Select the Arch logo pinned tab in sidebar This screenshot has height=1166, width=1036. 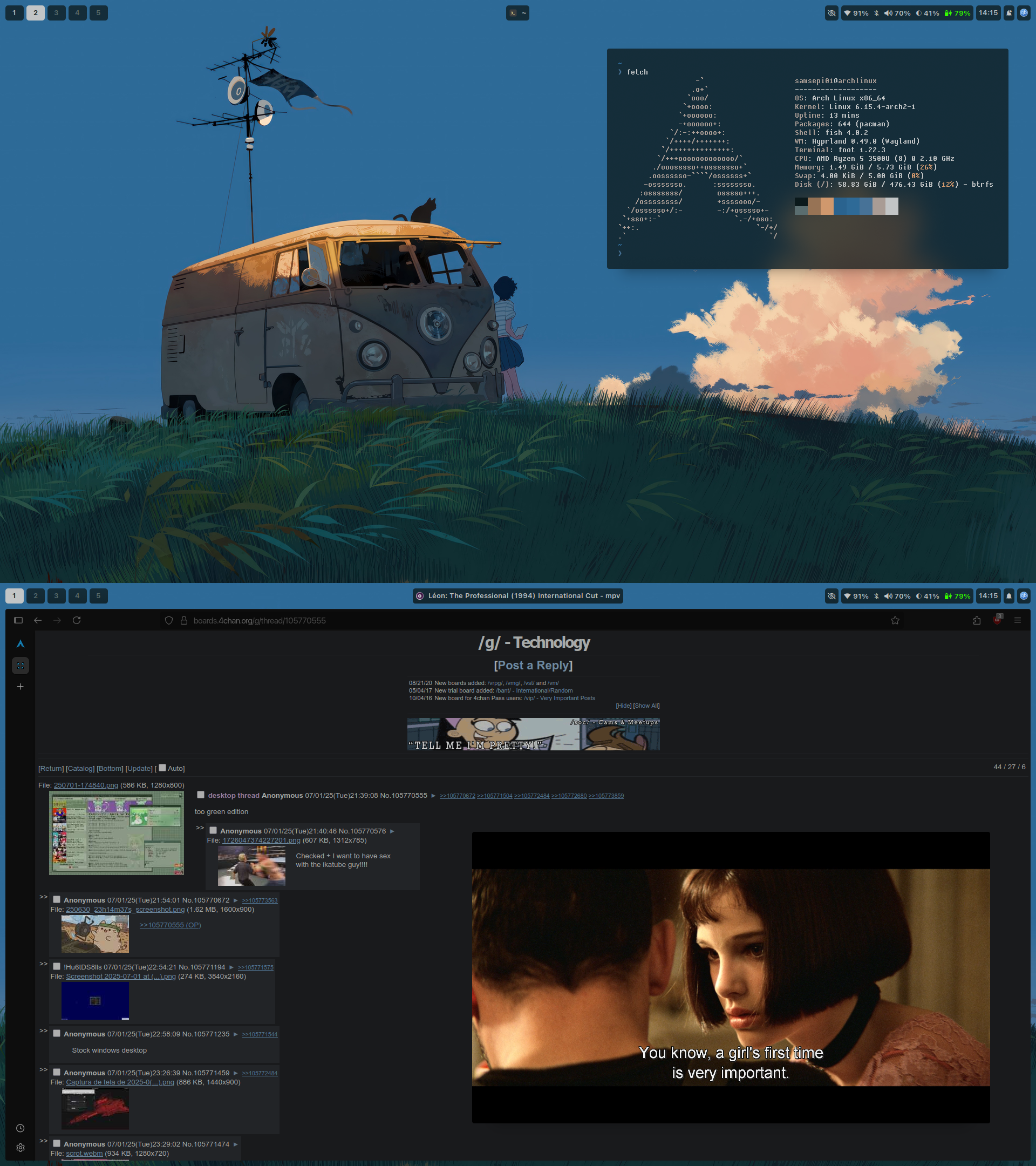pyautogui.click(x=21, y=644)
